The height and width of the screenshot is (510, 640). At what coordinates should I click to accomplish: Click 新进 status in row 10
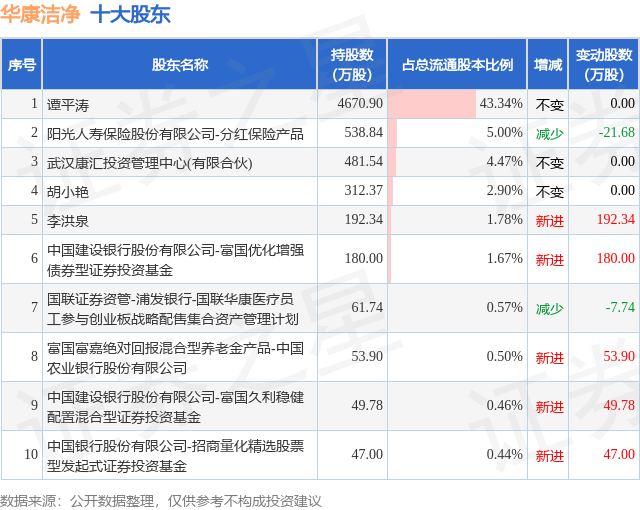pyautogui.click(x=549, y=455)
